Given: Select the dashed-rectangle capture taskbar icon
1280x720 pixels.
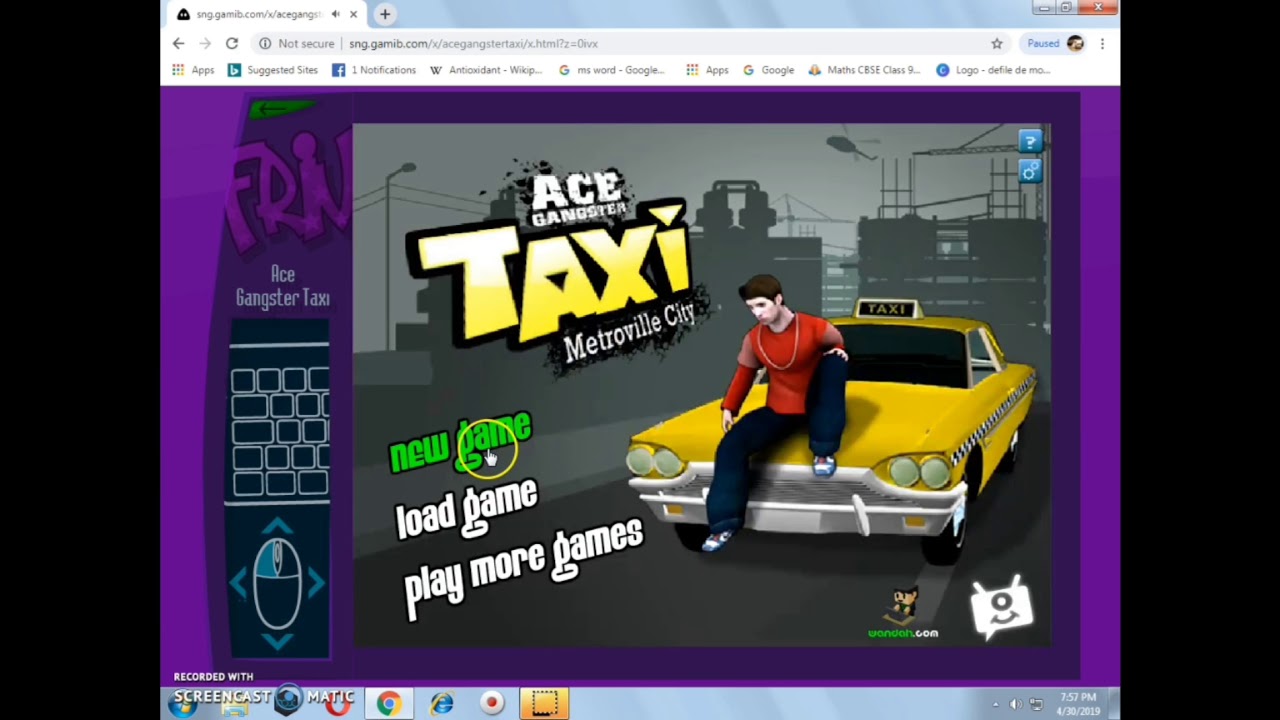Looking at the screenshot, I should pos(544,703).
